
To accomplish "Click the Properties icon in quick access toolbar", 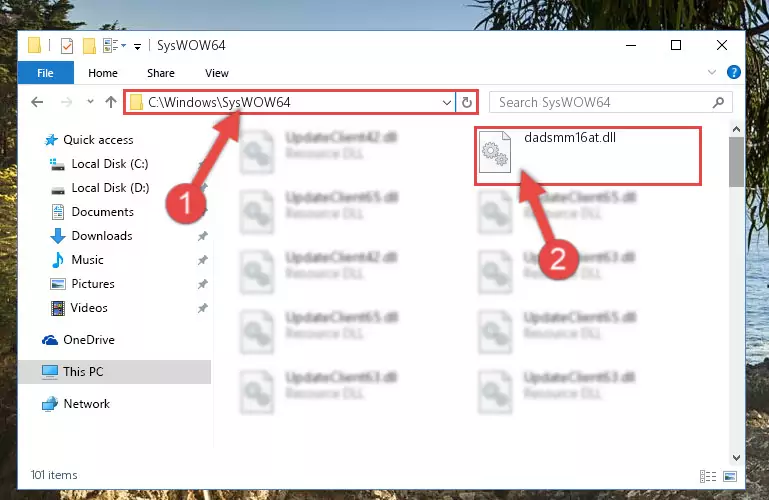I will pyautogui.click(x=67, y=46).
